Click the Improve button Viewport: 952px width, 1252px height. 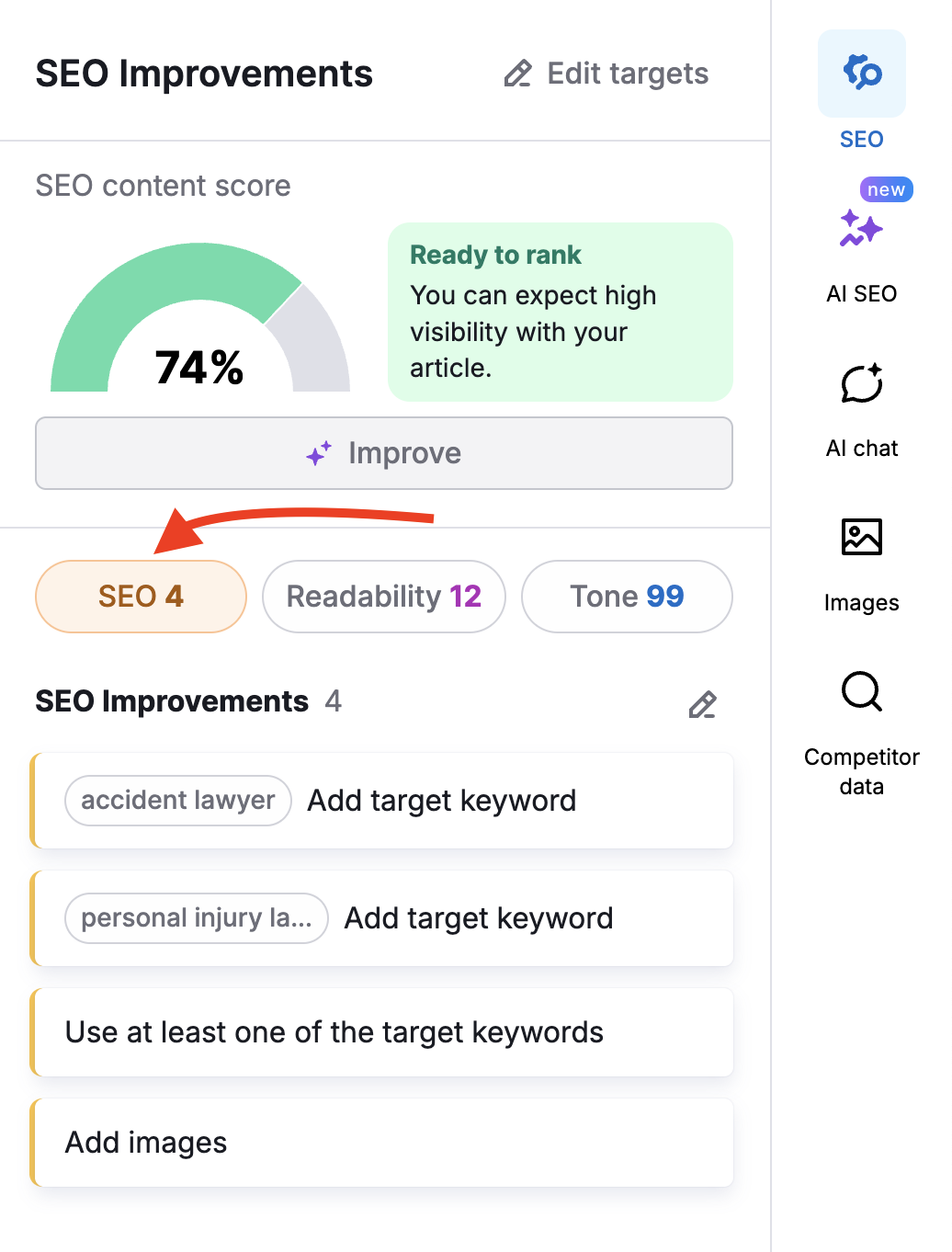pyautogui.click(x=383, y=453)
